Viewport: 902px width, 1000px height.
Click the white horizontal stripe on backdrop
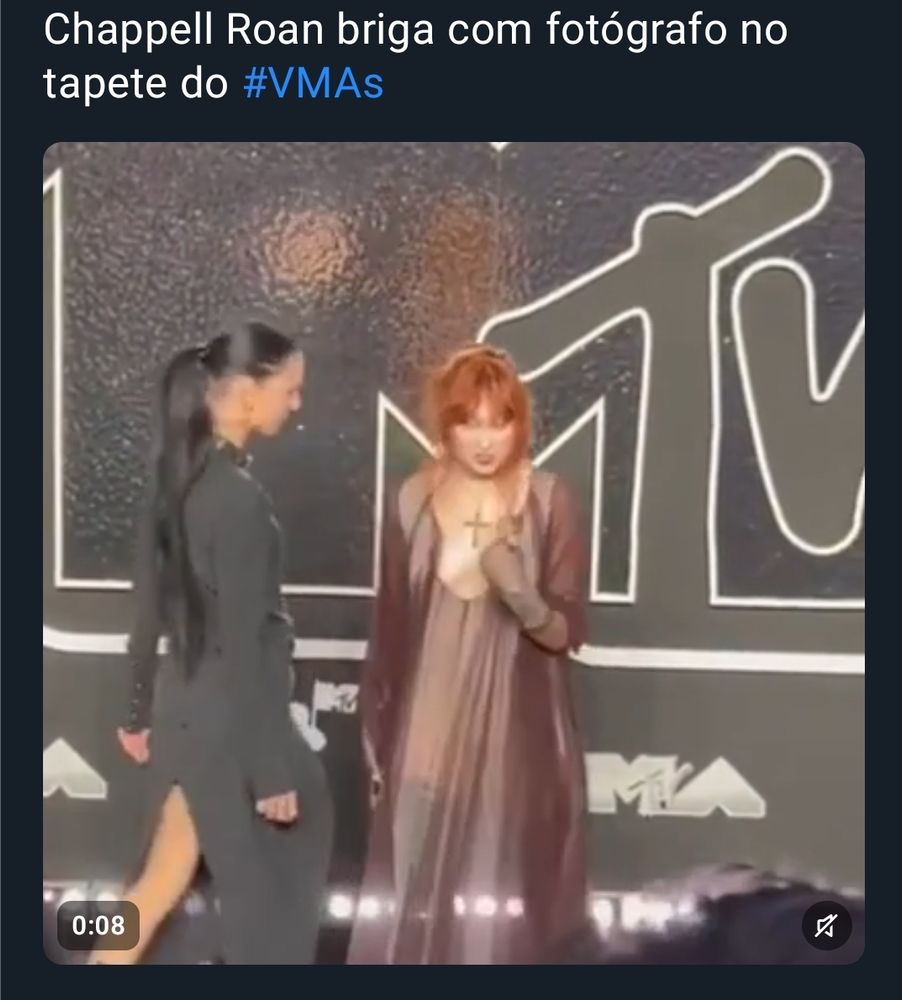pos(720,658)
